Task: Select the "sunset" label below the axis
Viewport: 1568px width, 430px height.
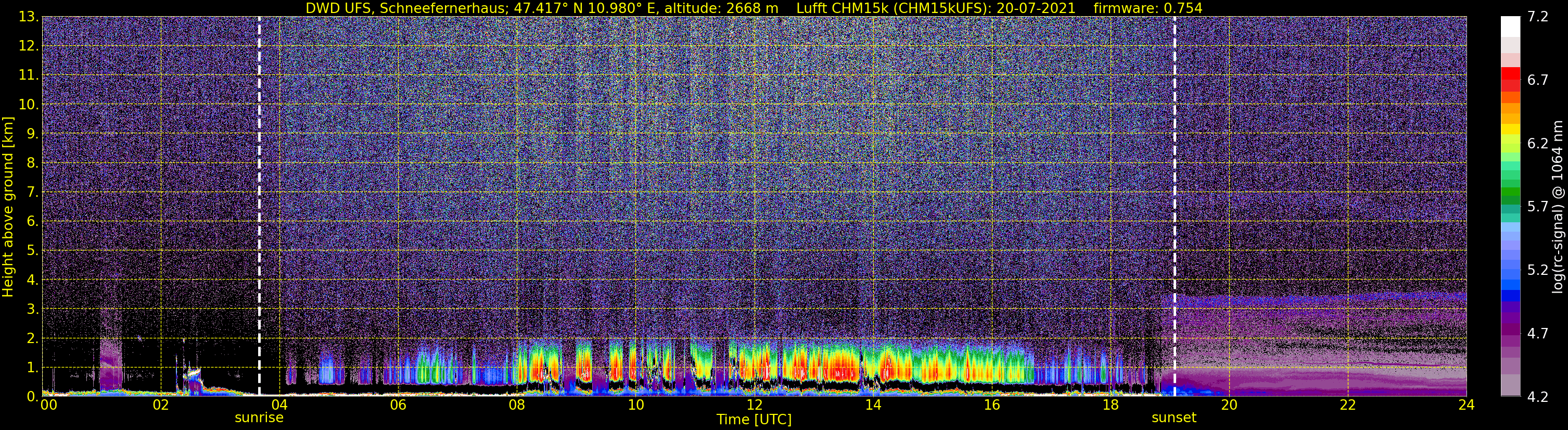Action: coord(1174,418)
